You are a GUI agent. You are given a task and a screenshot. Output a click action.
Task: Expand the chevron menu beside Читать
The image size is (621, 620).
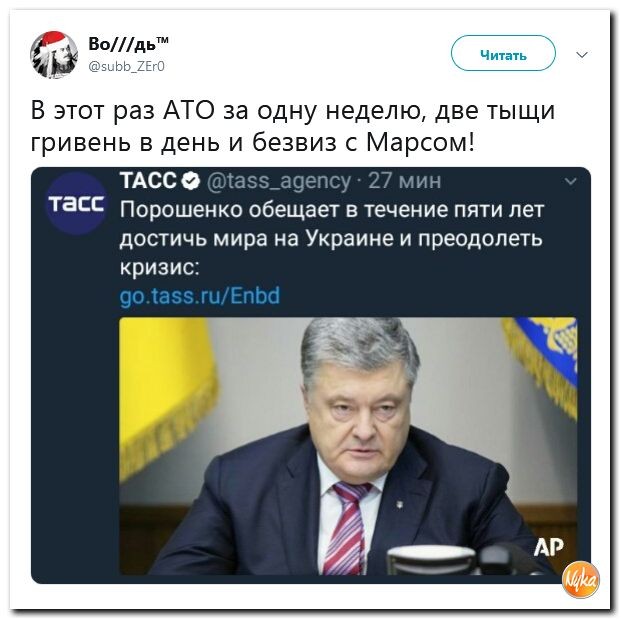(581, 55)
